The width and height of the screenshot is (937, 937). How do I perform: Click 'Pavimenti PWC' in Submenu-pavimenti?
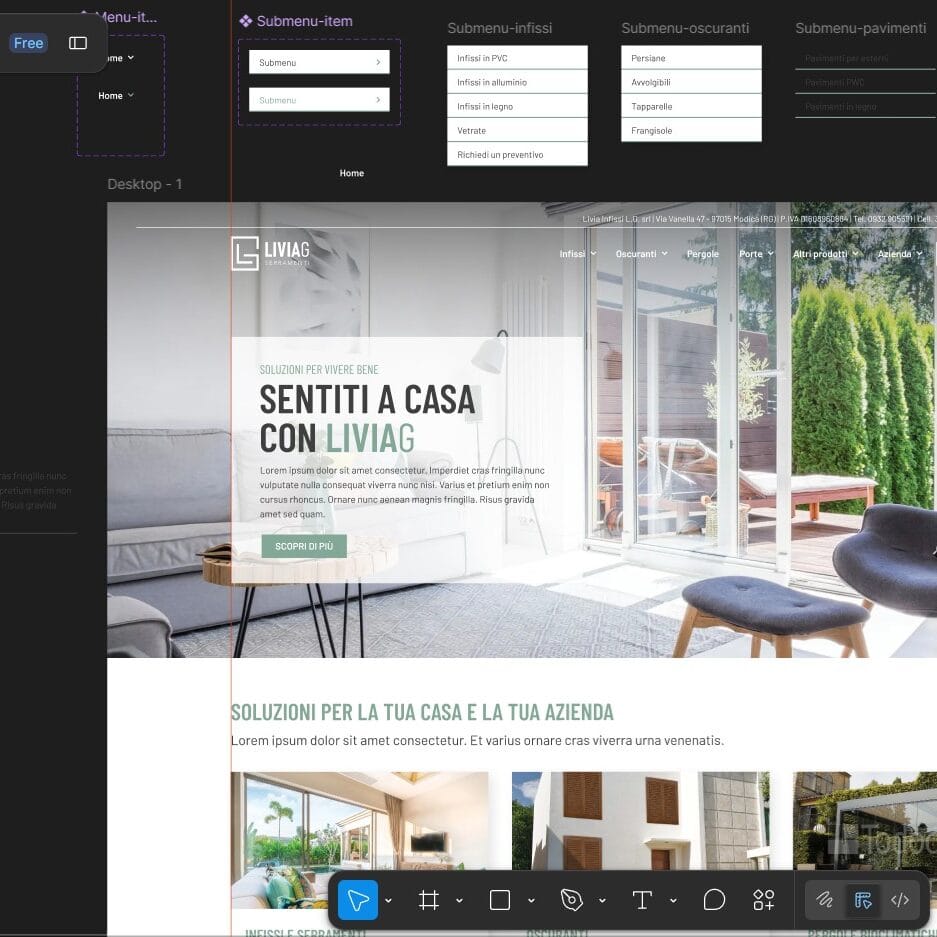(834, 82)
